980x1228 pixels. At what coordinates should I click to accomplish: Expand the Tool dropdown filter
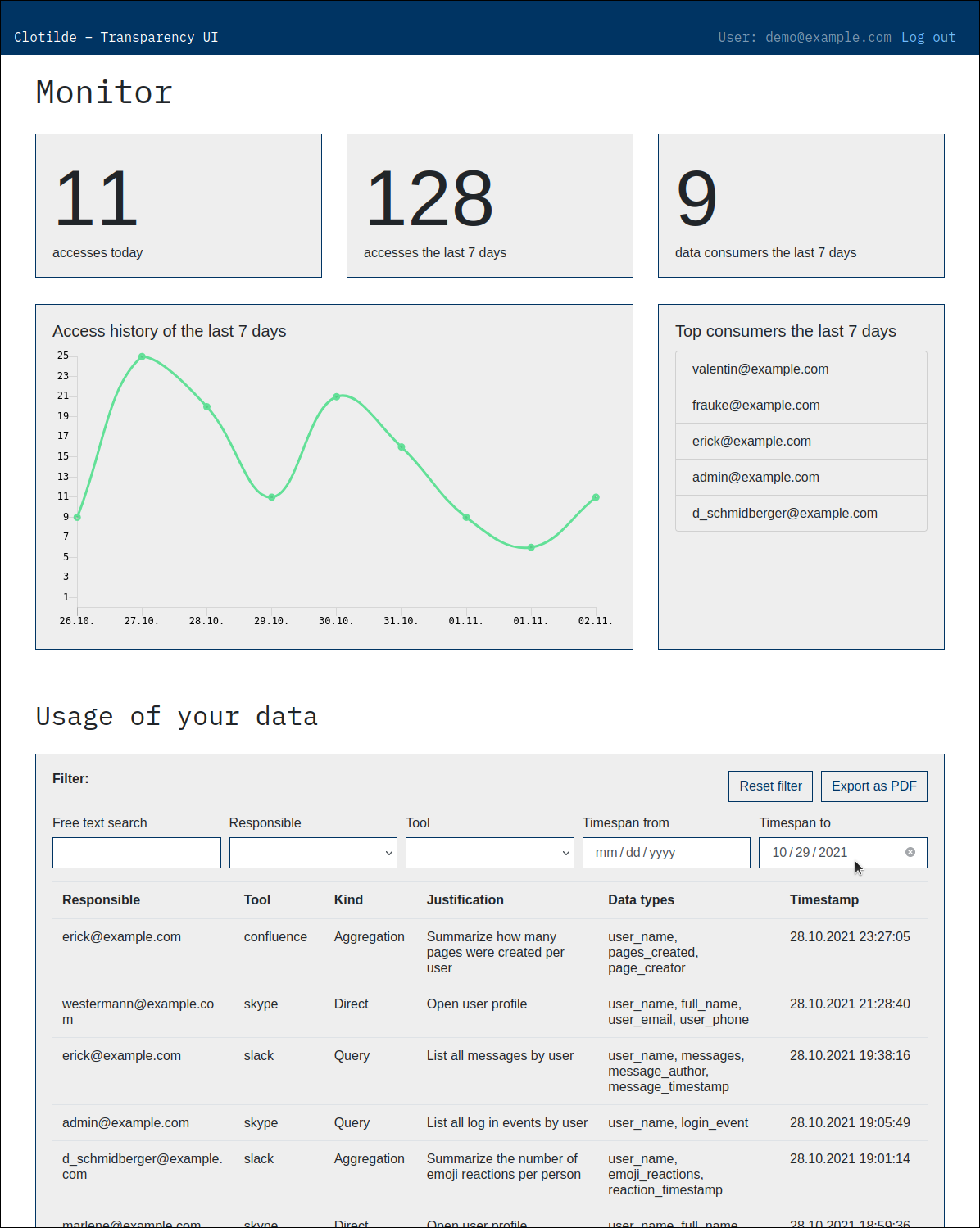pyautogui.click(x=489, y=852)
